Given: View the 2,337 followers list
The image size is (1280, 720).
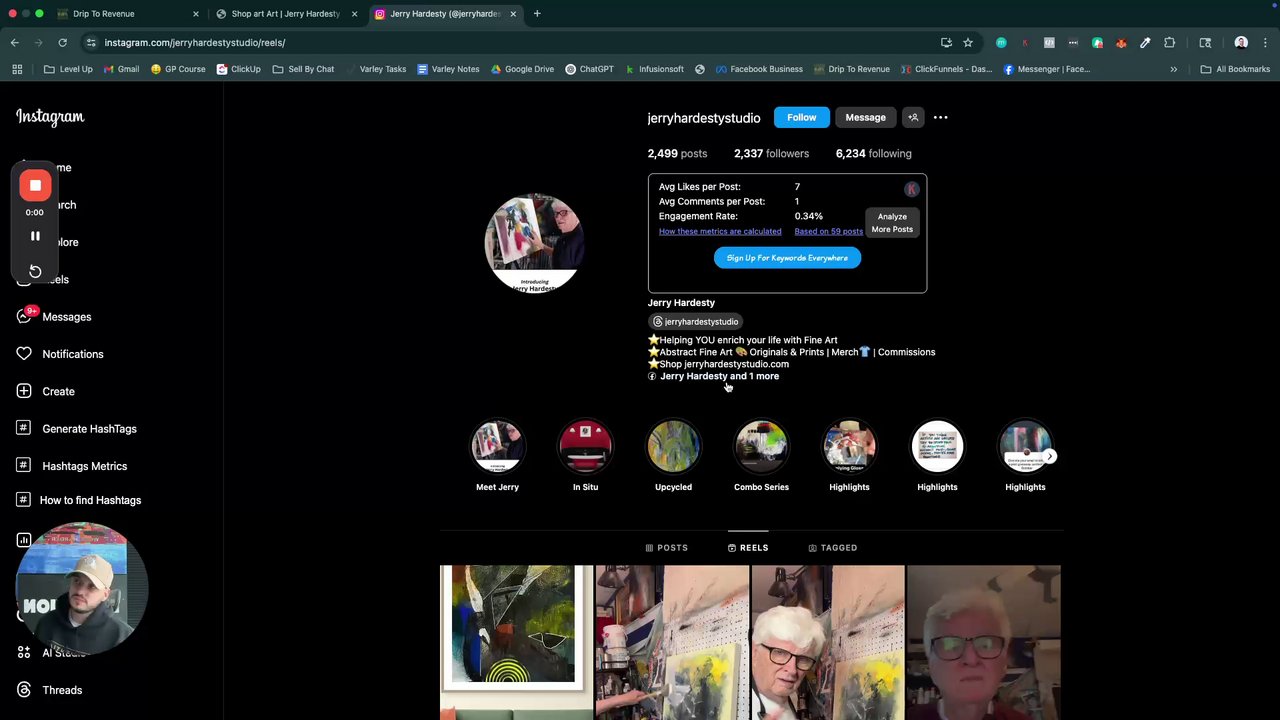Looking at the screenshot, I should (771, 154).
